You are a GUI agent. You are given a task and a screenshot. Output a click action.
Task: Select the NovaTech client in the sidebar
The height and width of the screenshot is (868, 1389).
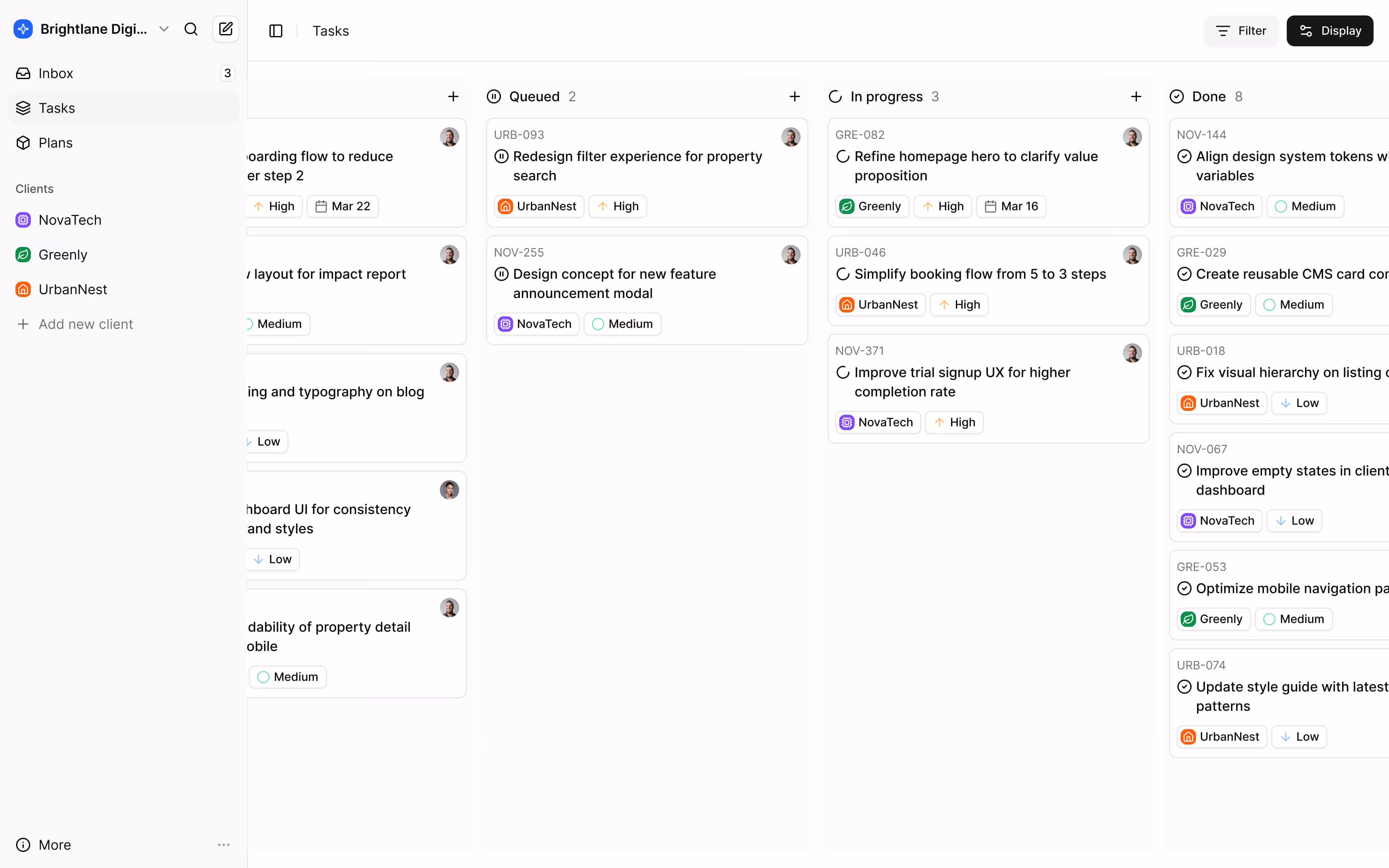(70, 219)
